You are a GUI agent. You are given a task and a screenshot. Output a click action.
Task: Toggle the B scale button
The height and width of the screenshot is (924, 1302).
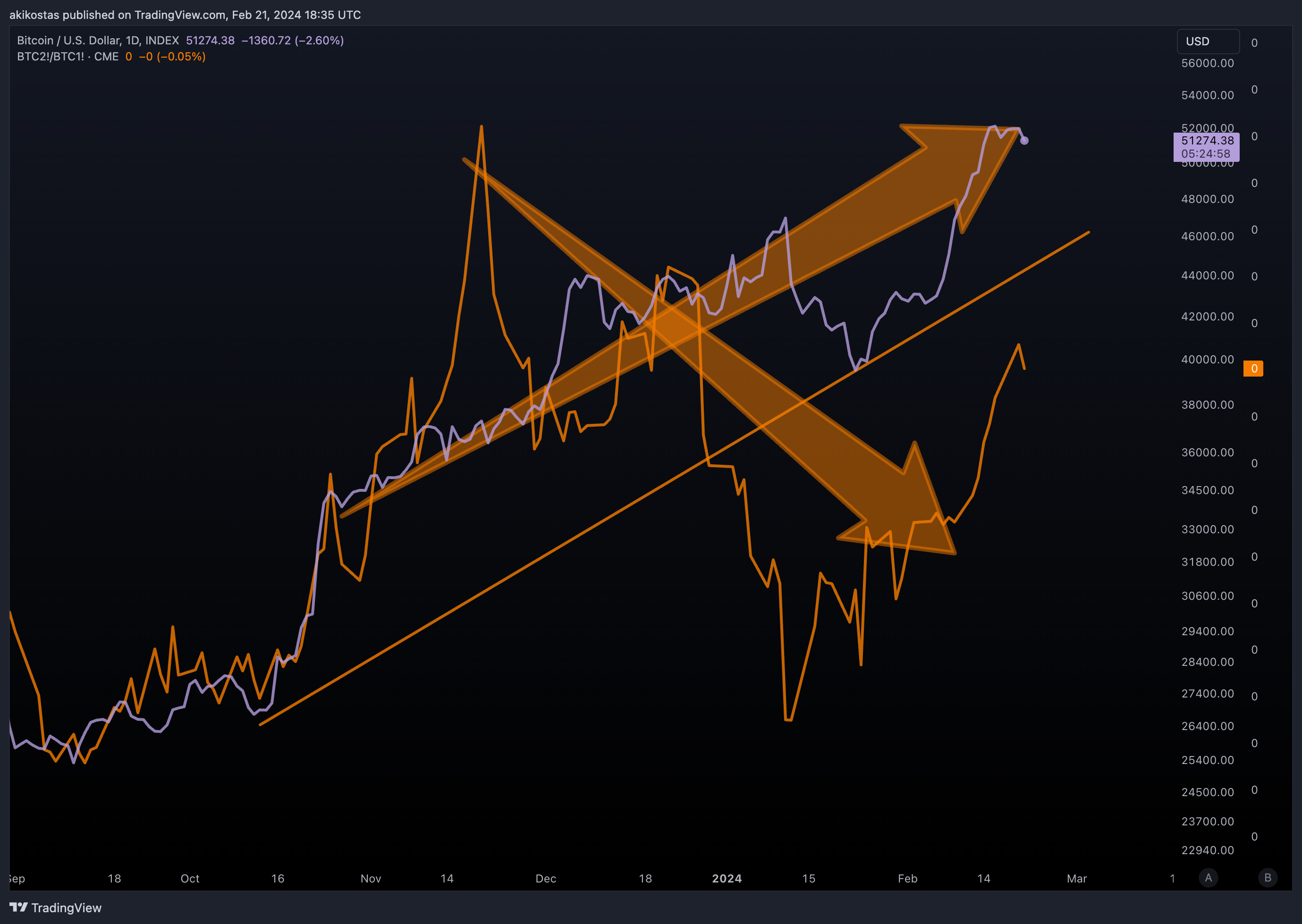[x=1267, y=878]
